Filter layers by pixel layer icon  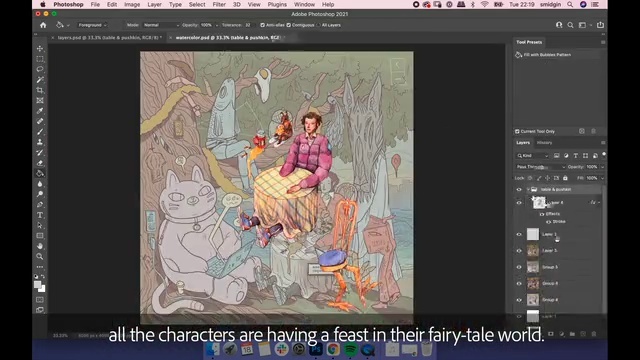tap(556, 156)
